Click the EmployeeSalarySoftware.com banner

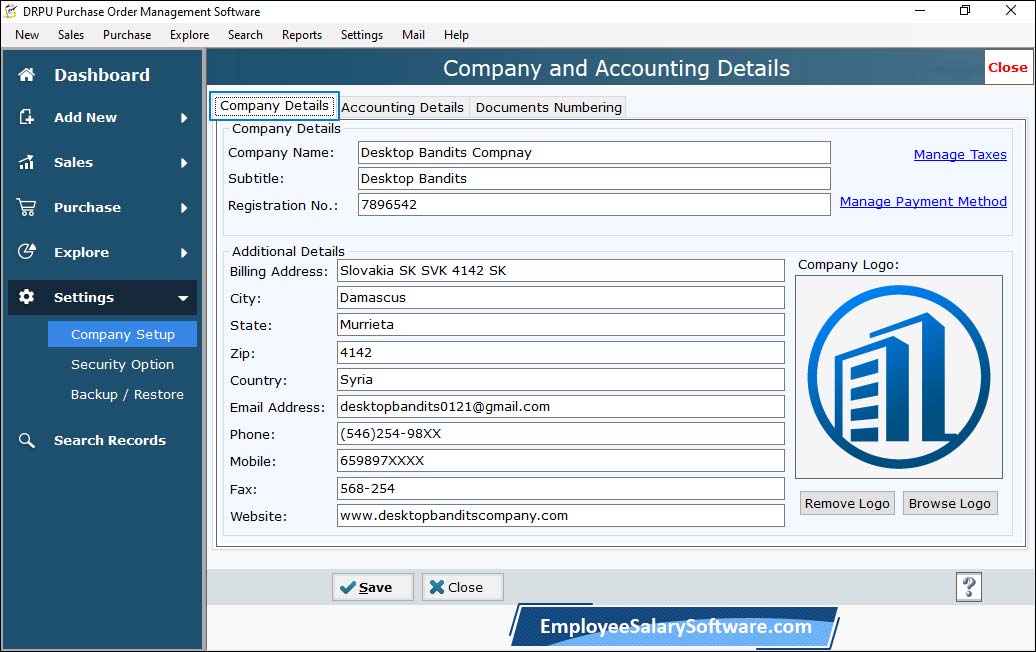(x=675, y=626)
